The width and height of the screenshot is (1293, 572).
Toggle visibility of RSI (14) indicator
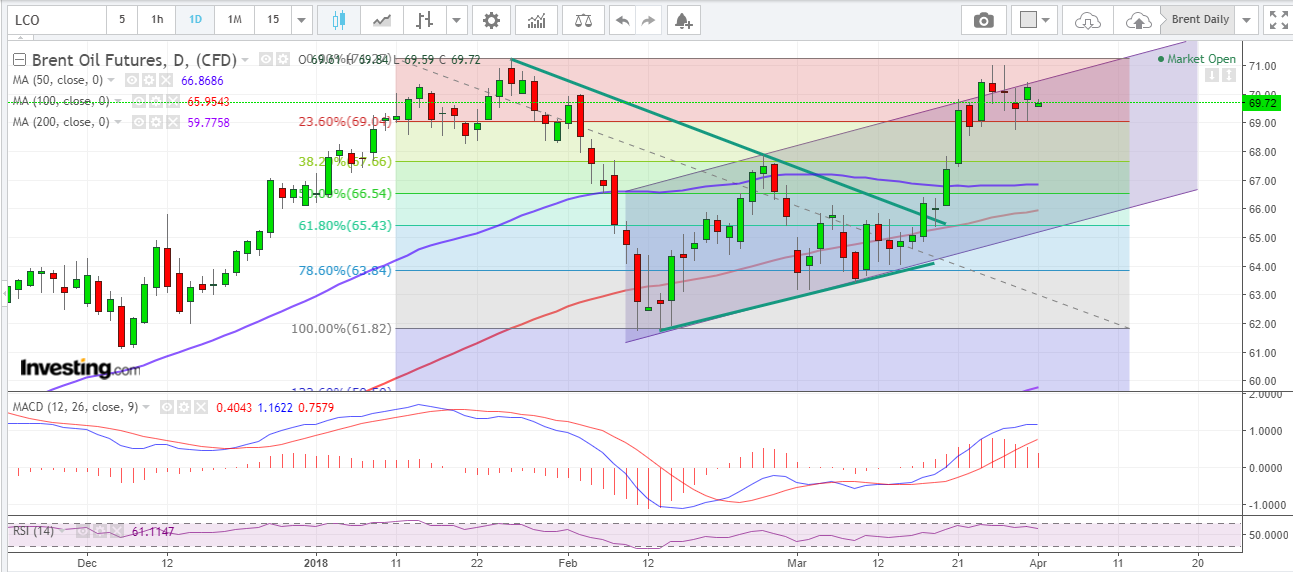[x=83, y=531]
